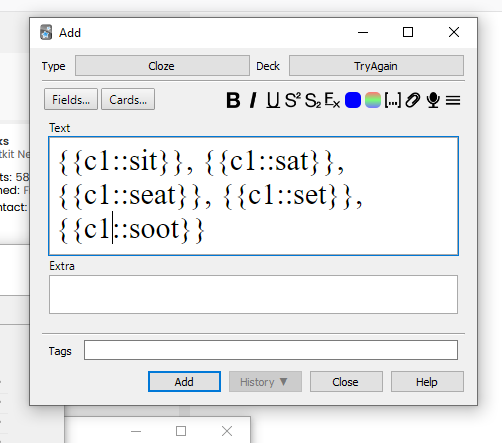Image resolution: width=502 pixels, height=443 pixels.
Task: Record audio with the microphone icon
Action: (x=433, y=100)
